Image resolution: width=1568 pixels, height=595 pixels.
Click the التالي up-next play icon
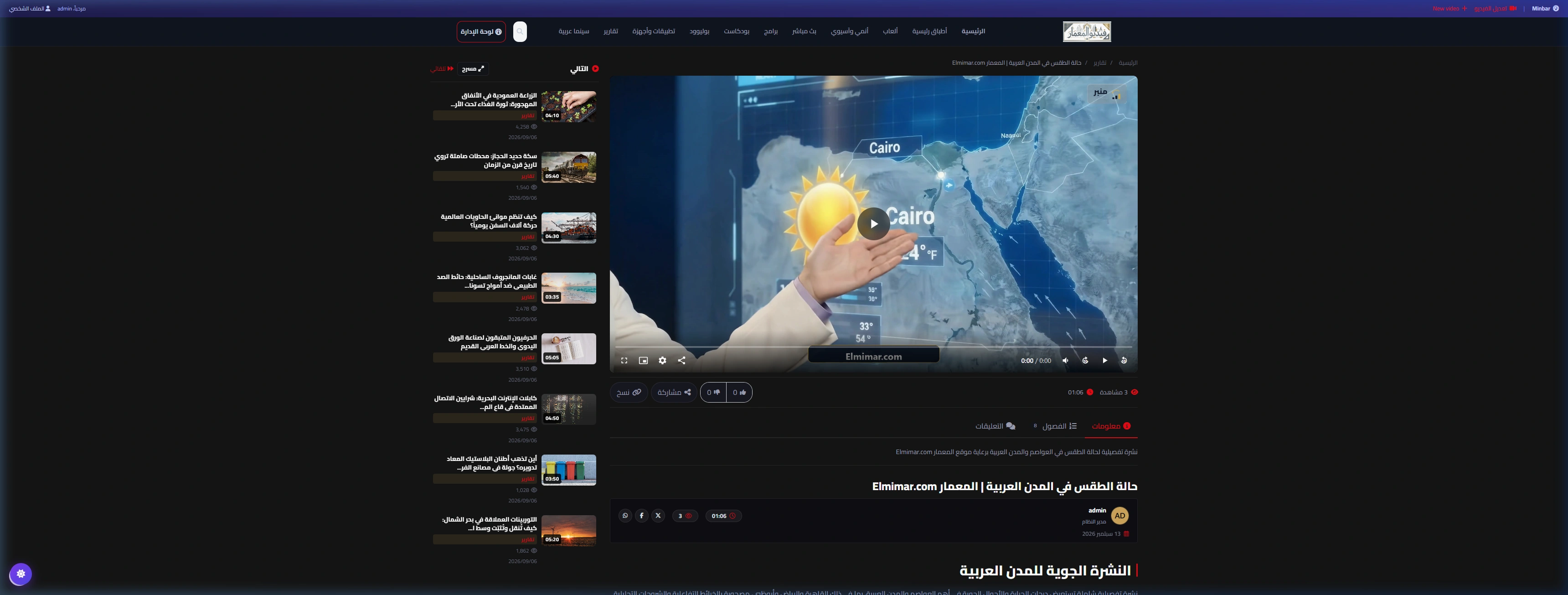595,69
